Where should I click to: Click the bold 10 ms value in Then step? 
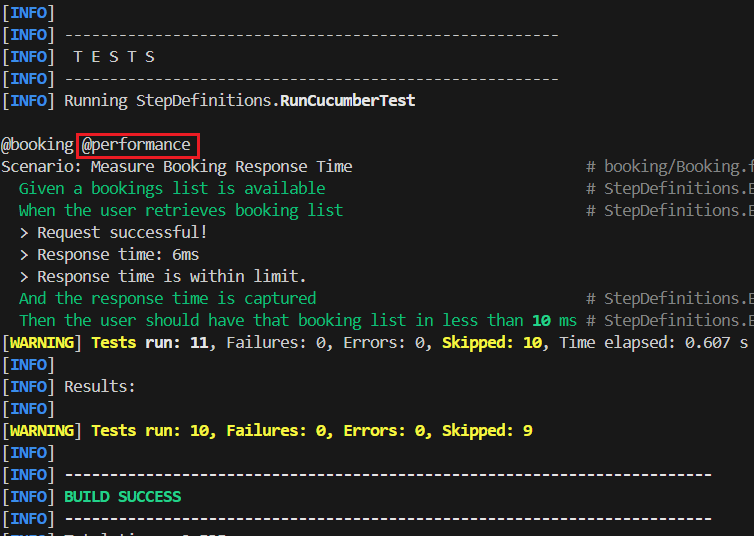[554, 320]
